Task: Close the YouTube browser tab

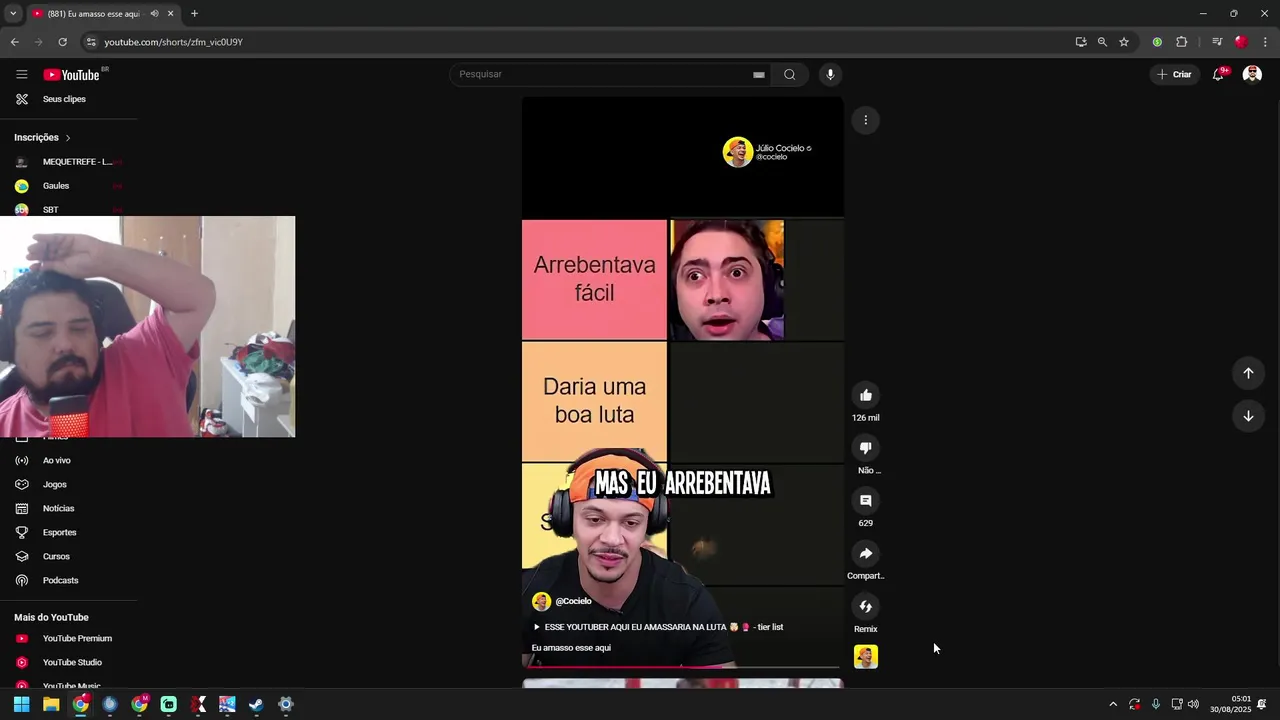Action: click(x=170, y=14)
